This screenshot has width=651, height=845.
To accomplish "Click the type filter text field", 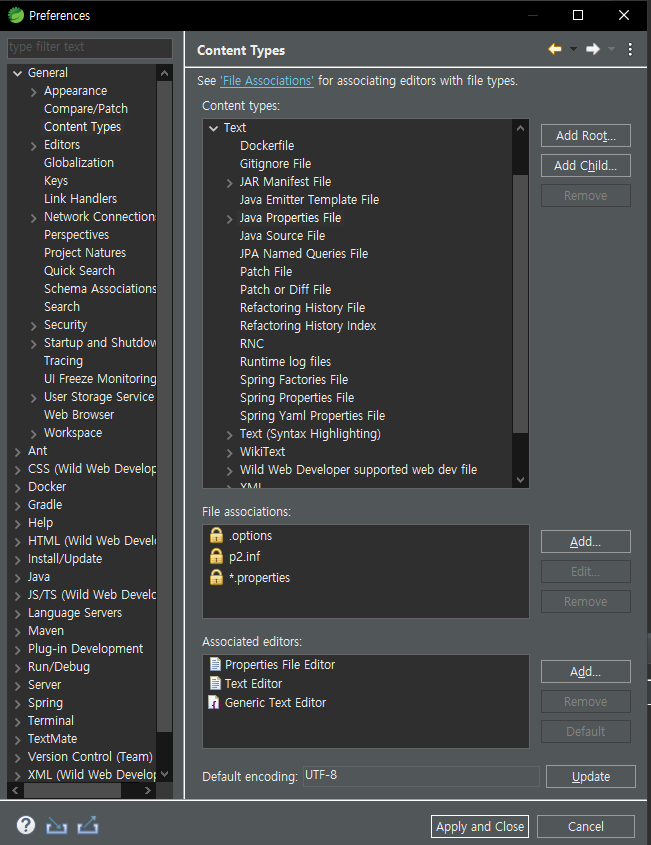I will click(90, 47).
